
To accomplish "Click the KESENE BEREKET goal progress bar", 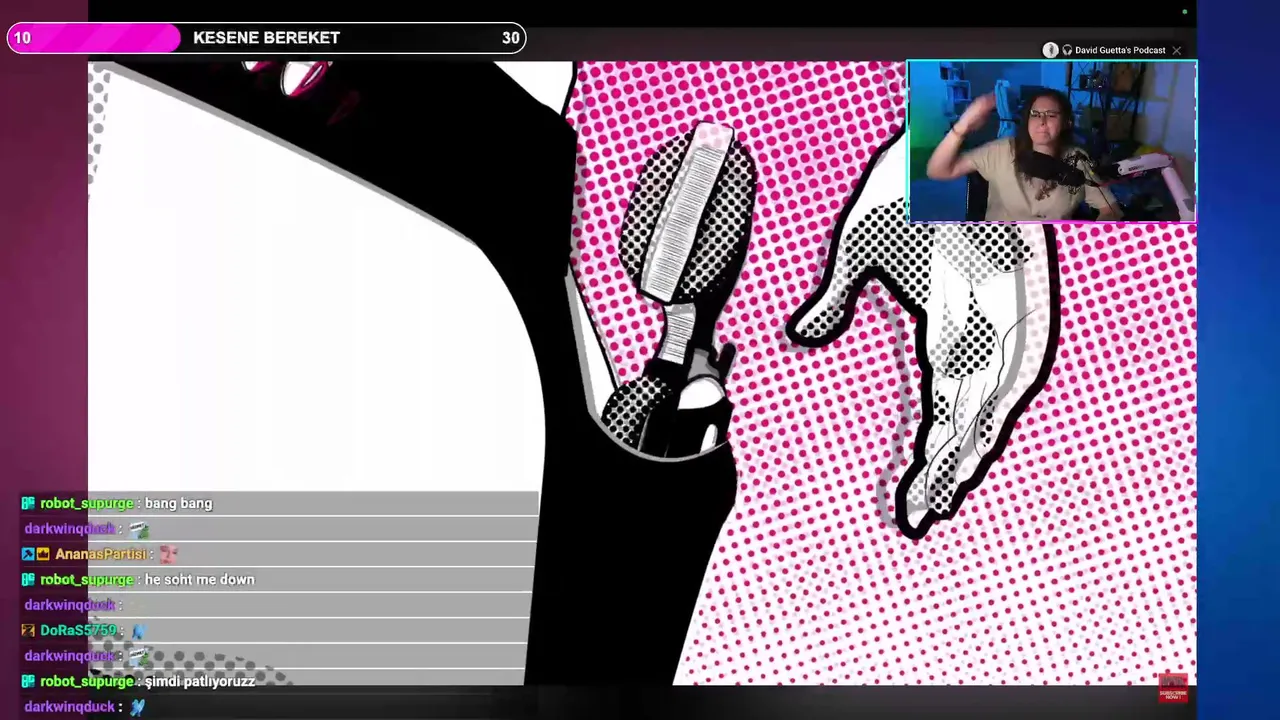I will tap(266, 38).
